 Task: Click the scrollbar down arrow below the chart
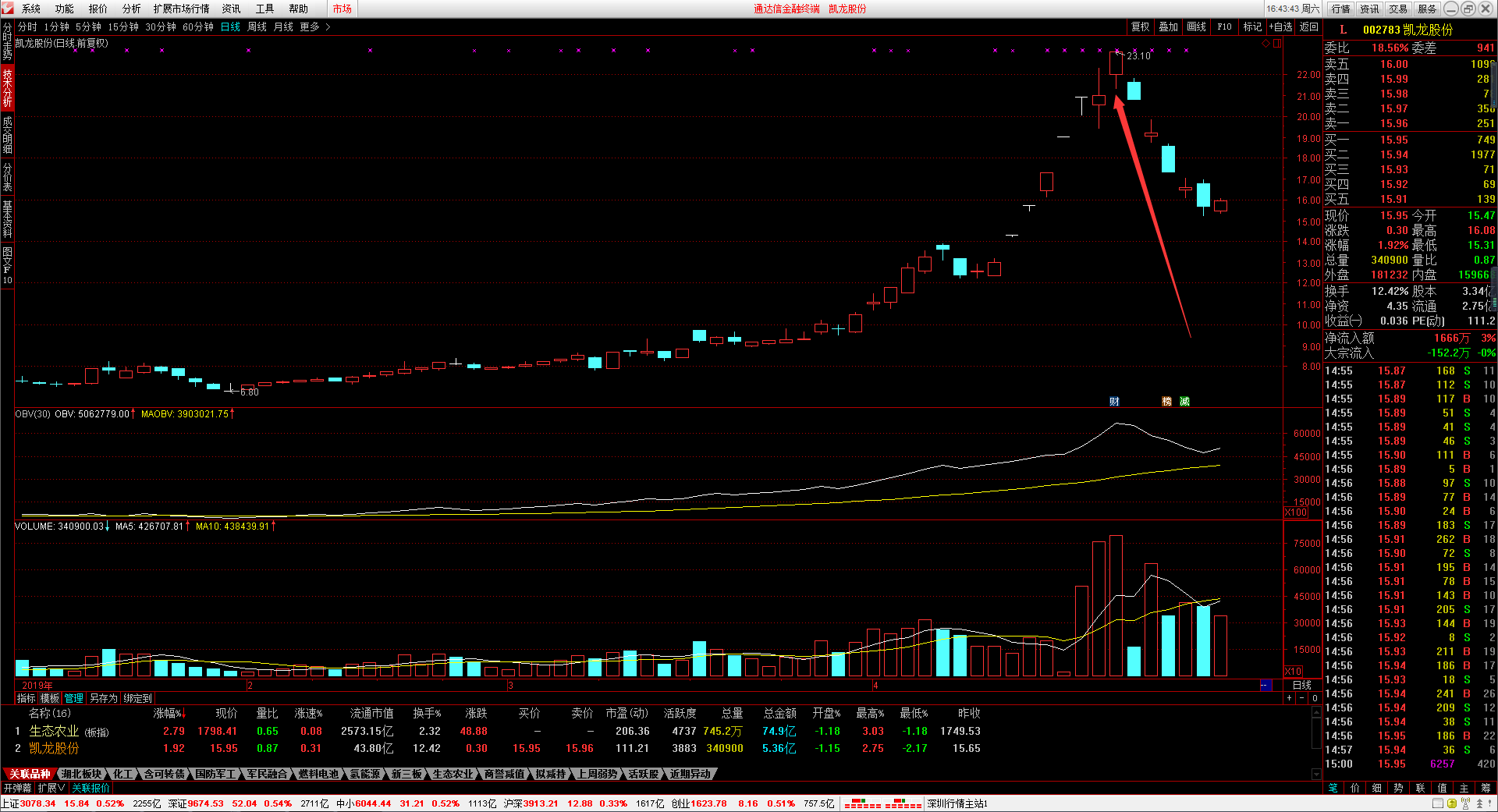[x=1317, y=775]
